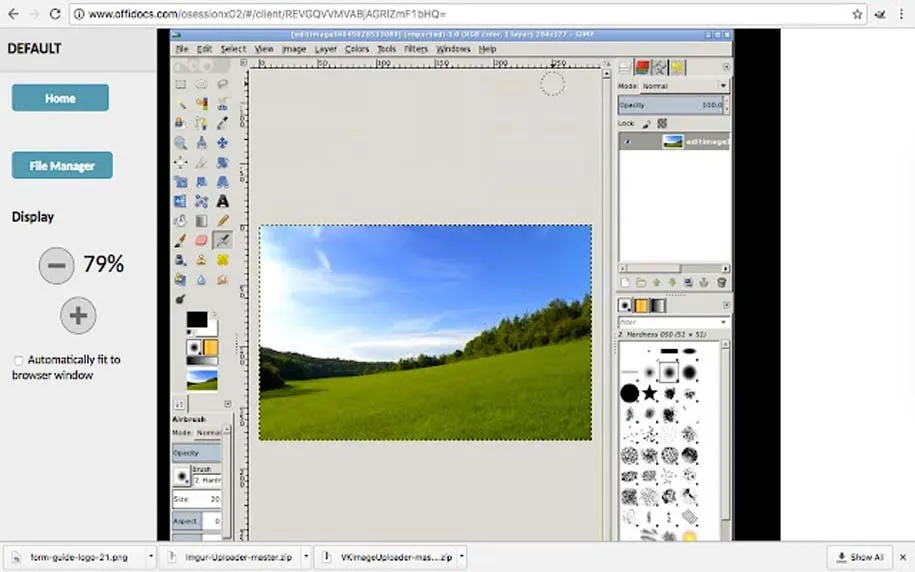915x572 pixels.
Task: Click the delete layer trash icon
Action: [x=721, y=283]
